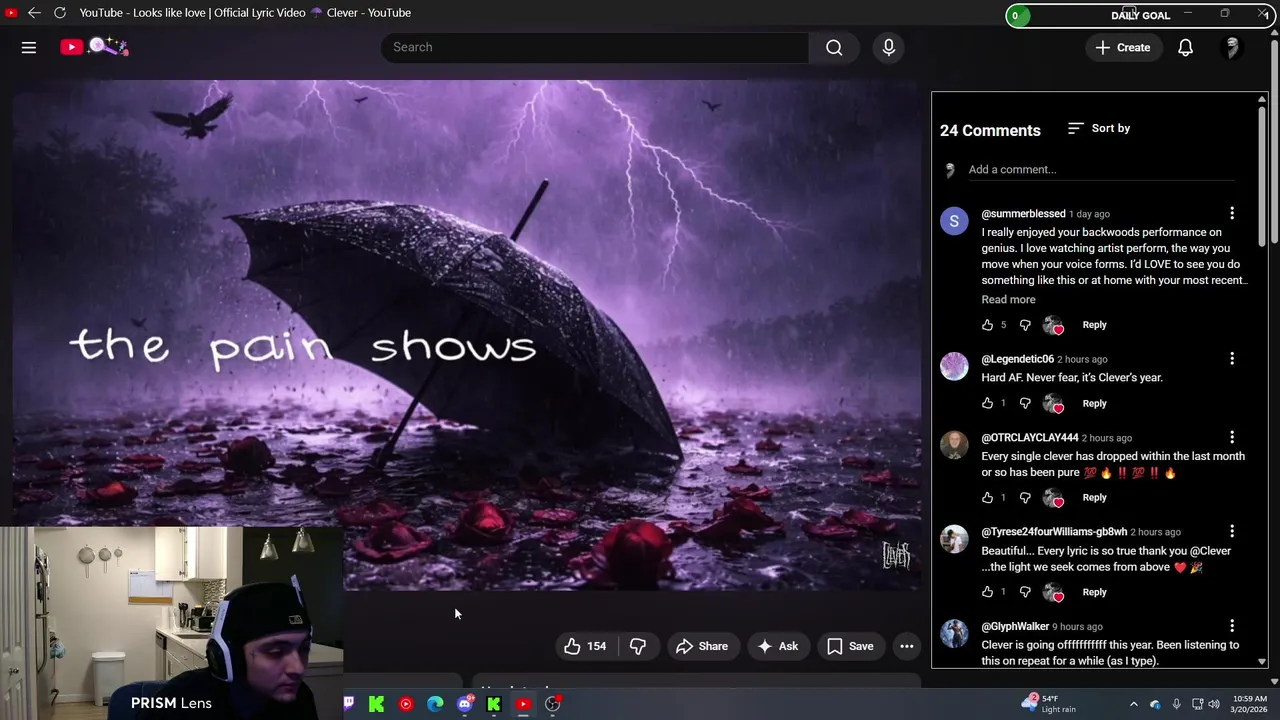Open YouTube Music red icon in taskbar
This screenshot has width=1280, height=720.
point(406,704)
